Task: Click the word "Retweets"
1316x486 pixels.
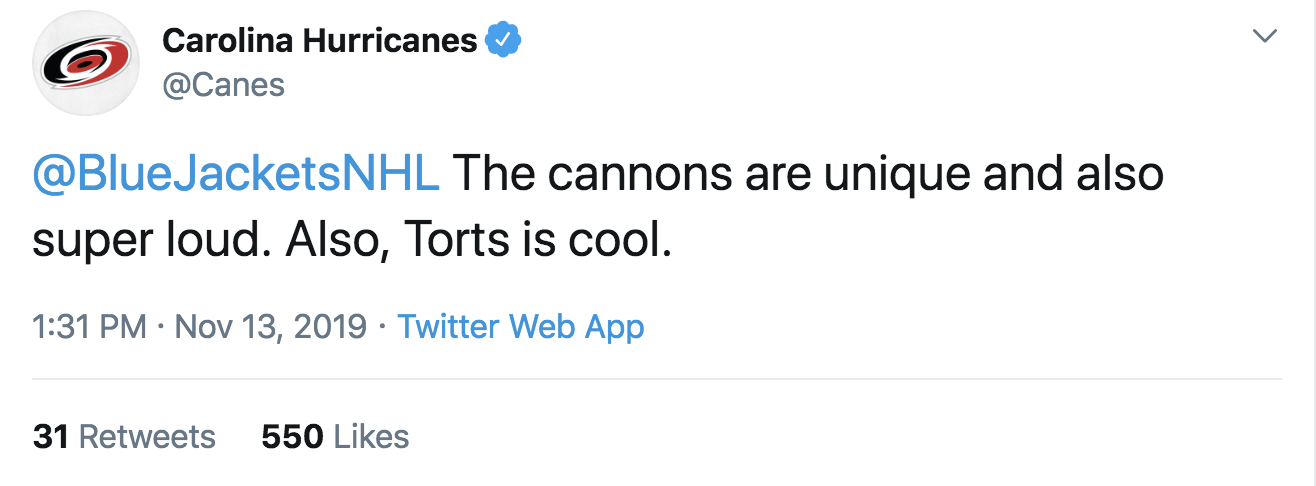Action: [x=147, y=437]
